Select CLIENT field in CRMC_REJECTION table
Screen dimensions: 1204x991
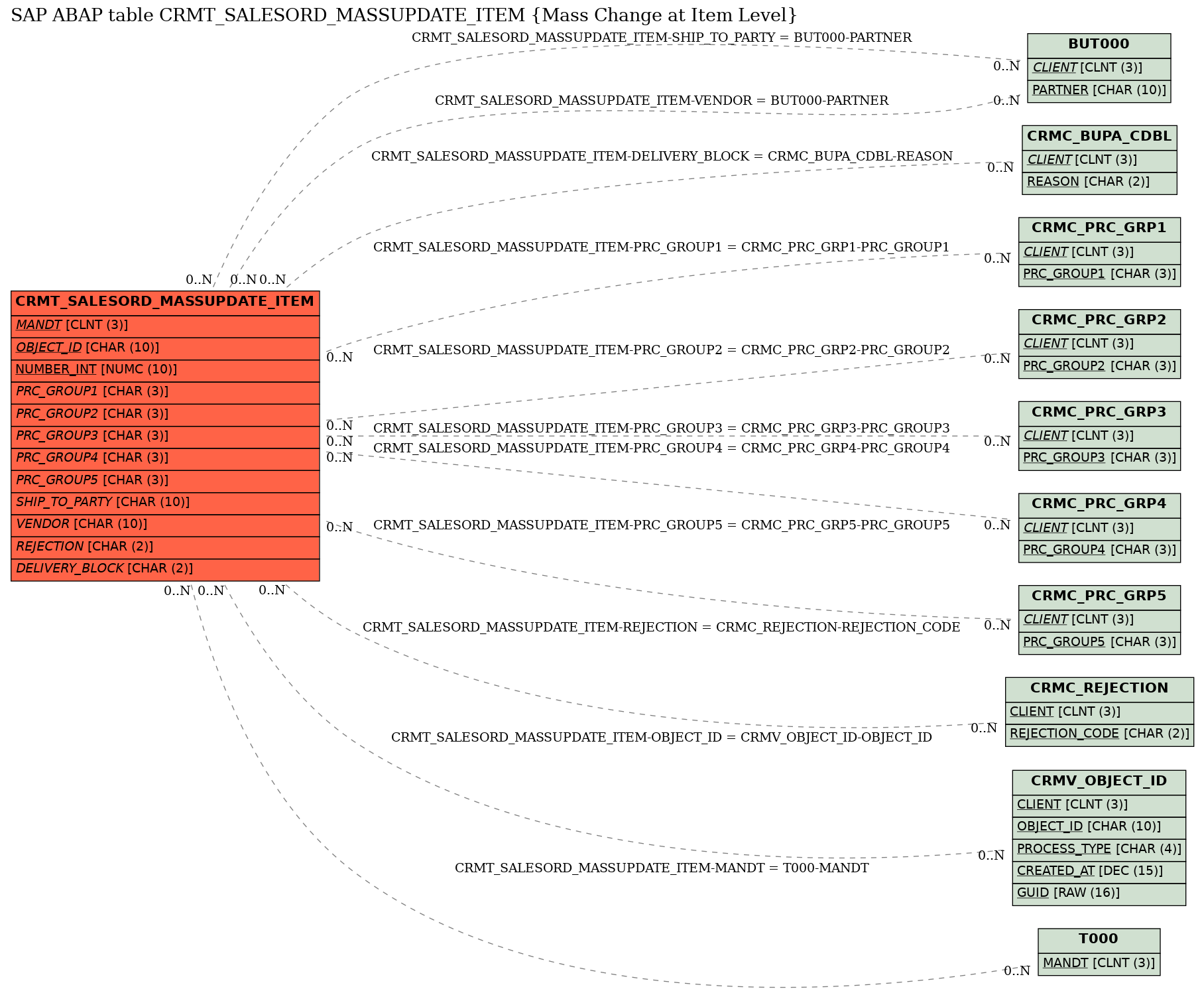click(x=1099, y=712)
